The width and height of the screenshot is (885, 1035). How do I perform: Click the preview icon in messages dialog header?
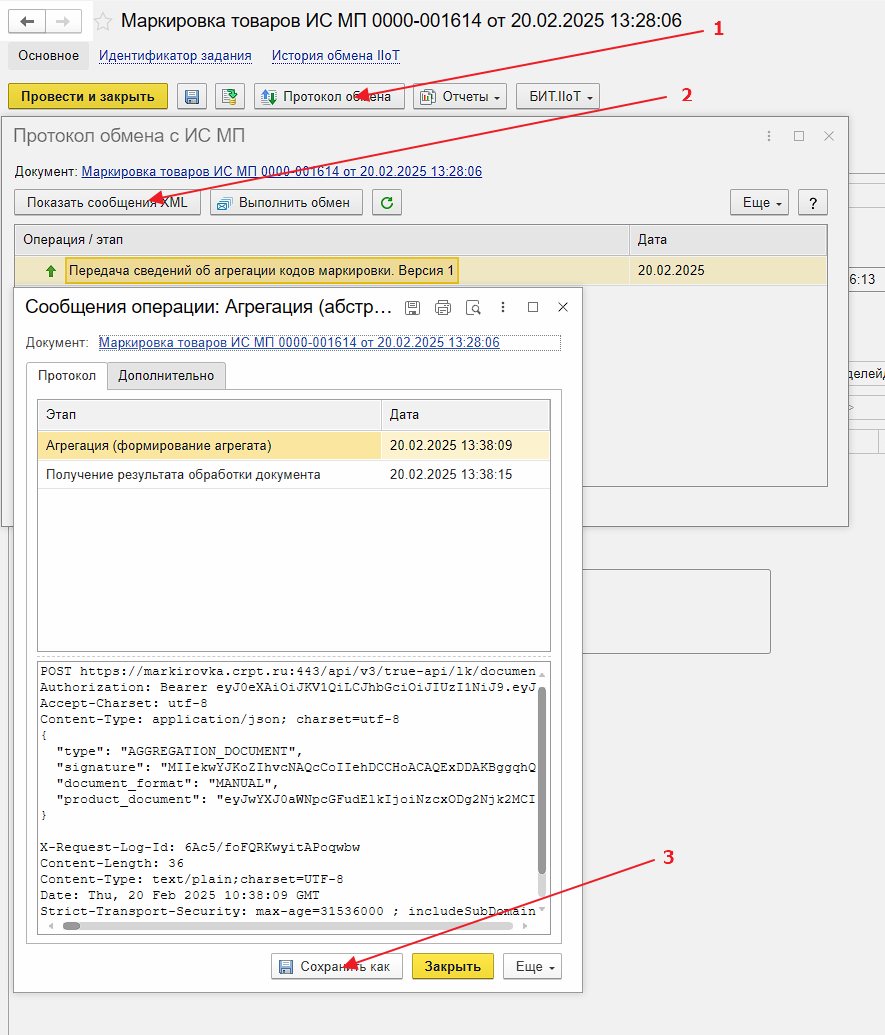point(473,308)
